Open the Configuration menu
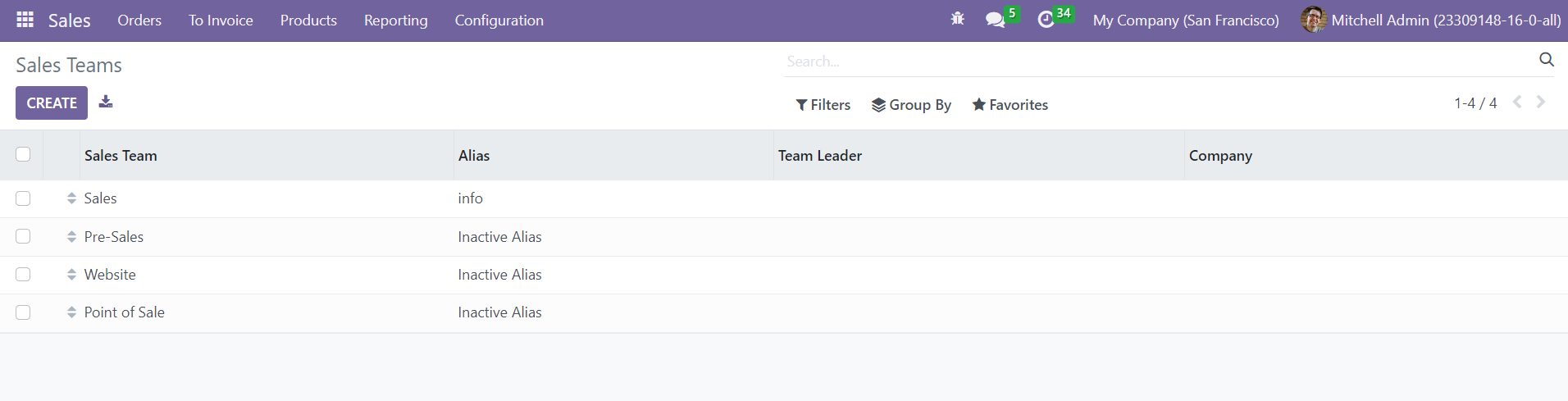The image size is (1568, 401). click(499, 21)
